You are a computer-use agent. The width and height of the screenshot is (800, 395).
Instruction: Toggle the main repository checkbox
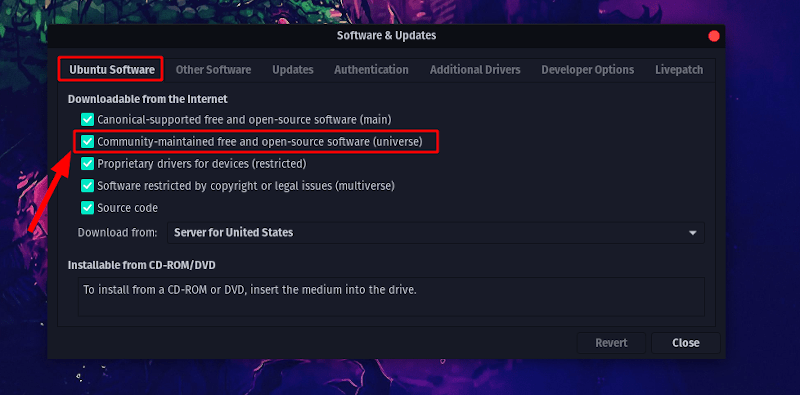tap(88, 119)
